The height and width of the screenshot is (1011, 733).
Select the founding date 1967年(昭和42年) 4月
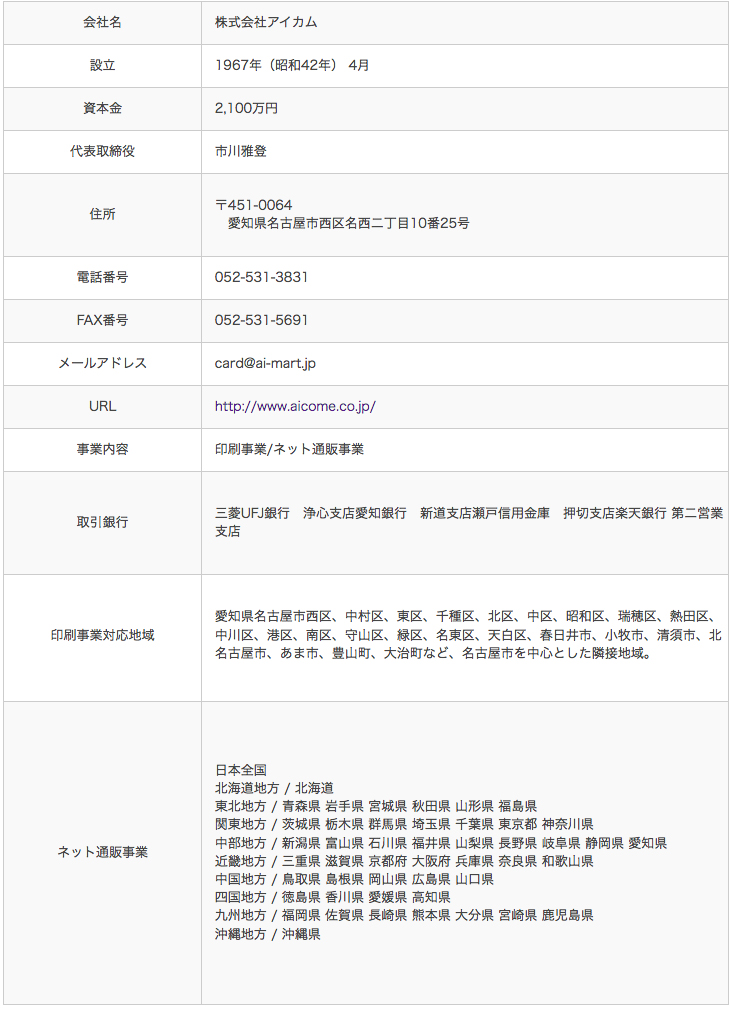pos(292,66)
